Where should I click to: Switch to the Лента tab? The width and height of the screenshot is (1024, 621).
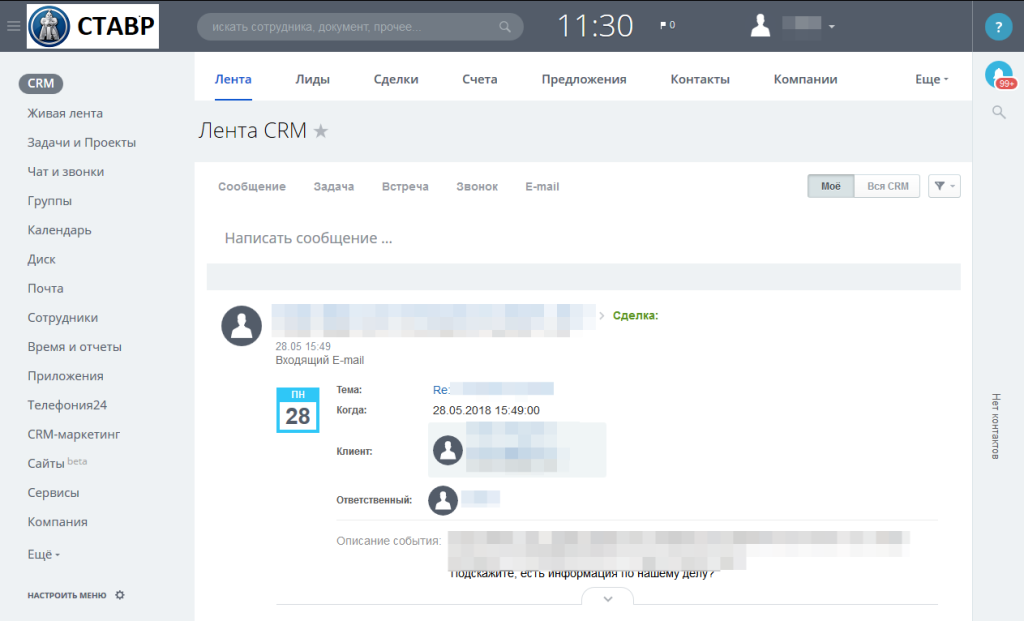click(x=233, y=79)
